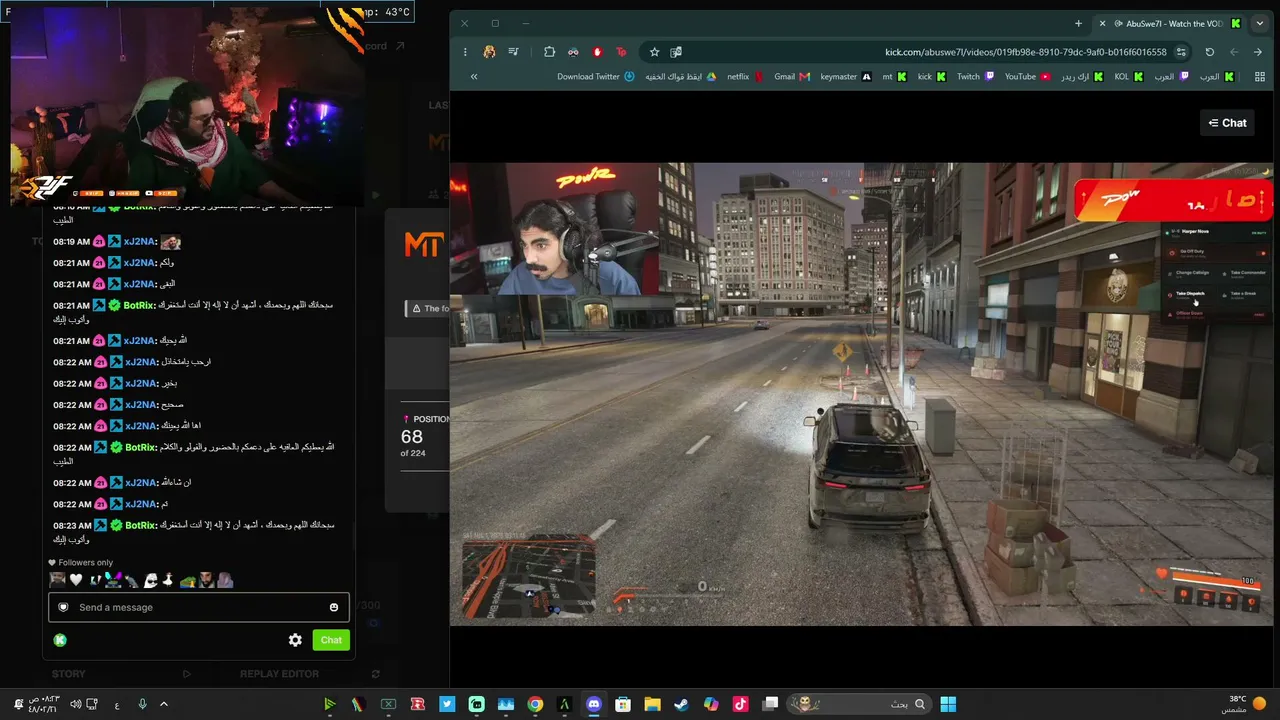Screen dimensions: 1280x720
Task: Open Google Chrome from the taskbar
Action: coord(535,704)
